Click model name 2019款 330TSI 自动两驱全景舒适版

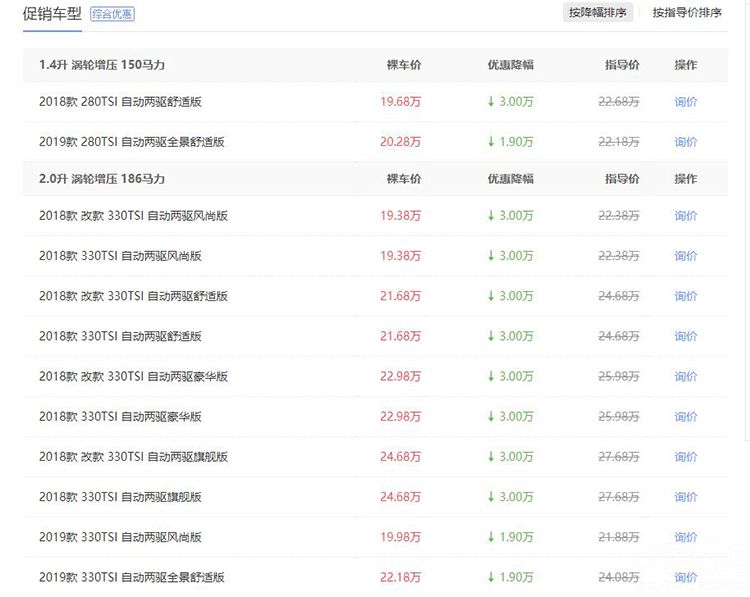point(132,577)
